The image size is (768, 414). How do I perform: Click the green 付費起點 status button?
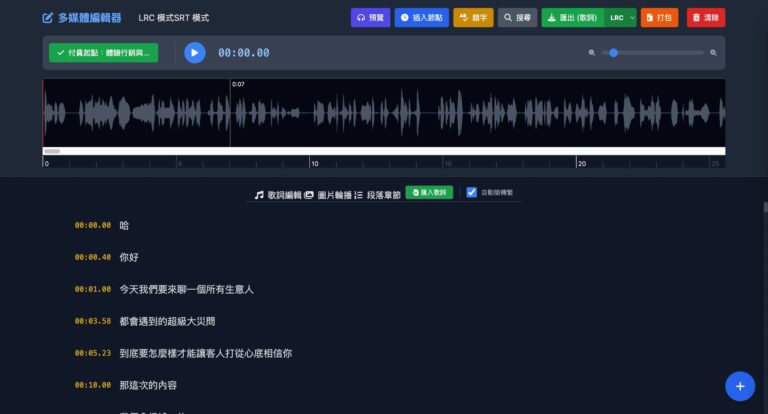103,52
